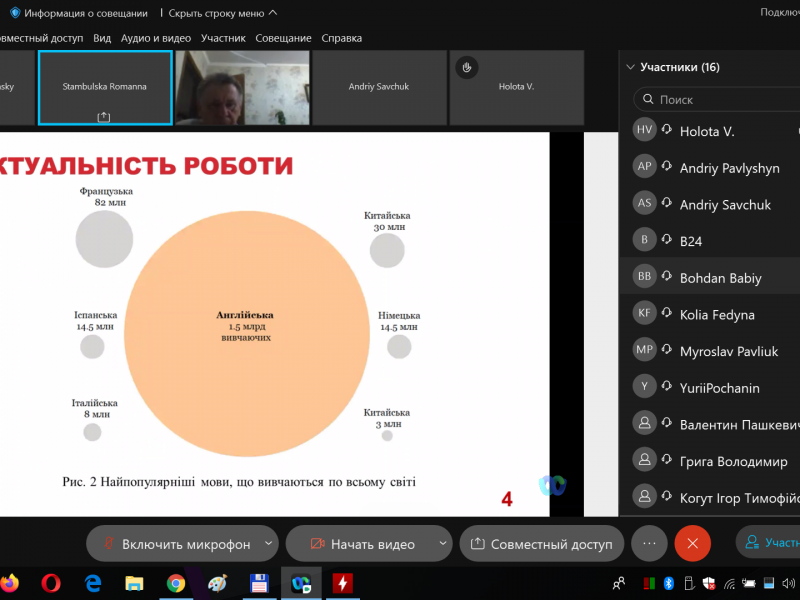Click the participants 'Поиск' search field

(720, 100)
